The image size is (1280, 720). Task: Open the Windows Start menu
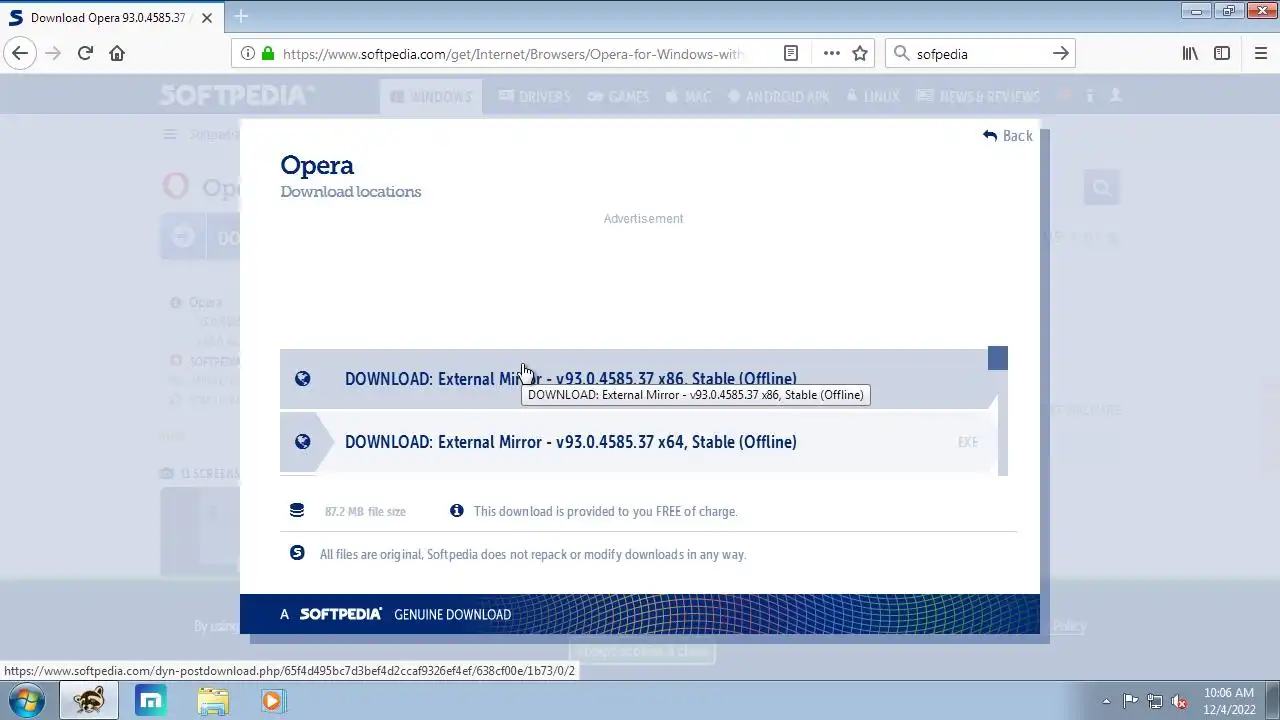26,700
